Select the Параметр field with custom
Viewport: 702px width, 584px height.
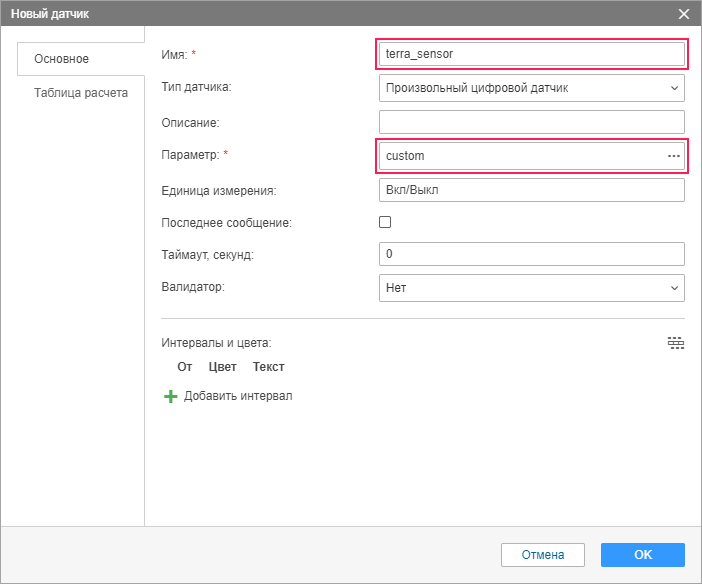point(520,156)
